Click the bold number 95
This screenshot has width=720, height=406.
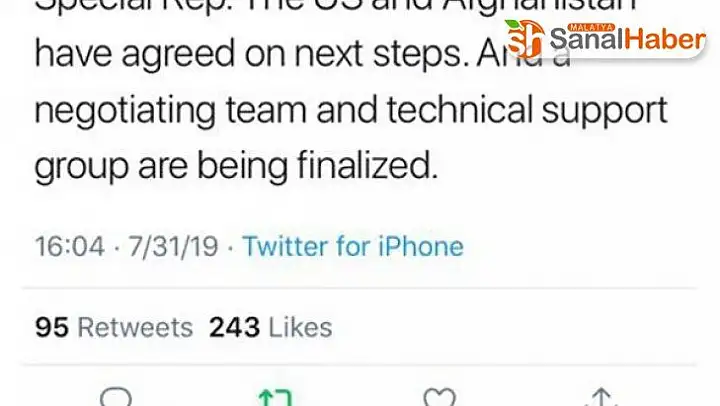pyautogui.click(x=52, y=327)
